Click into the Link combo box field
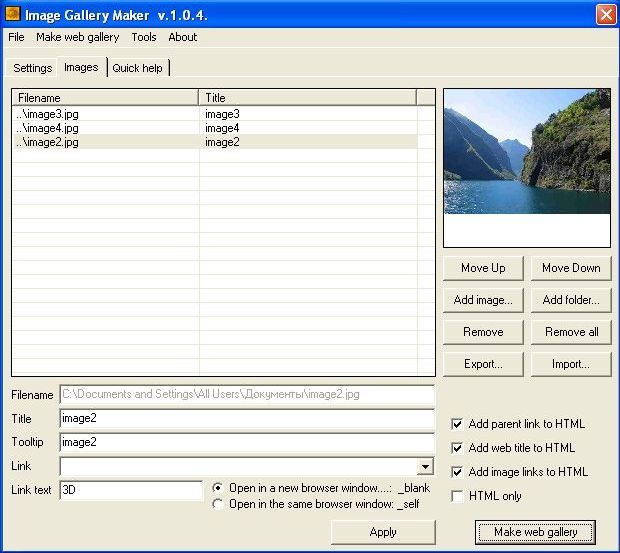The height and width of the screenshot is (553, 620). coord(238,466)
